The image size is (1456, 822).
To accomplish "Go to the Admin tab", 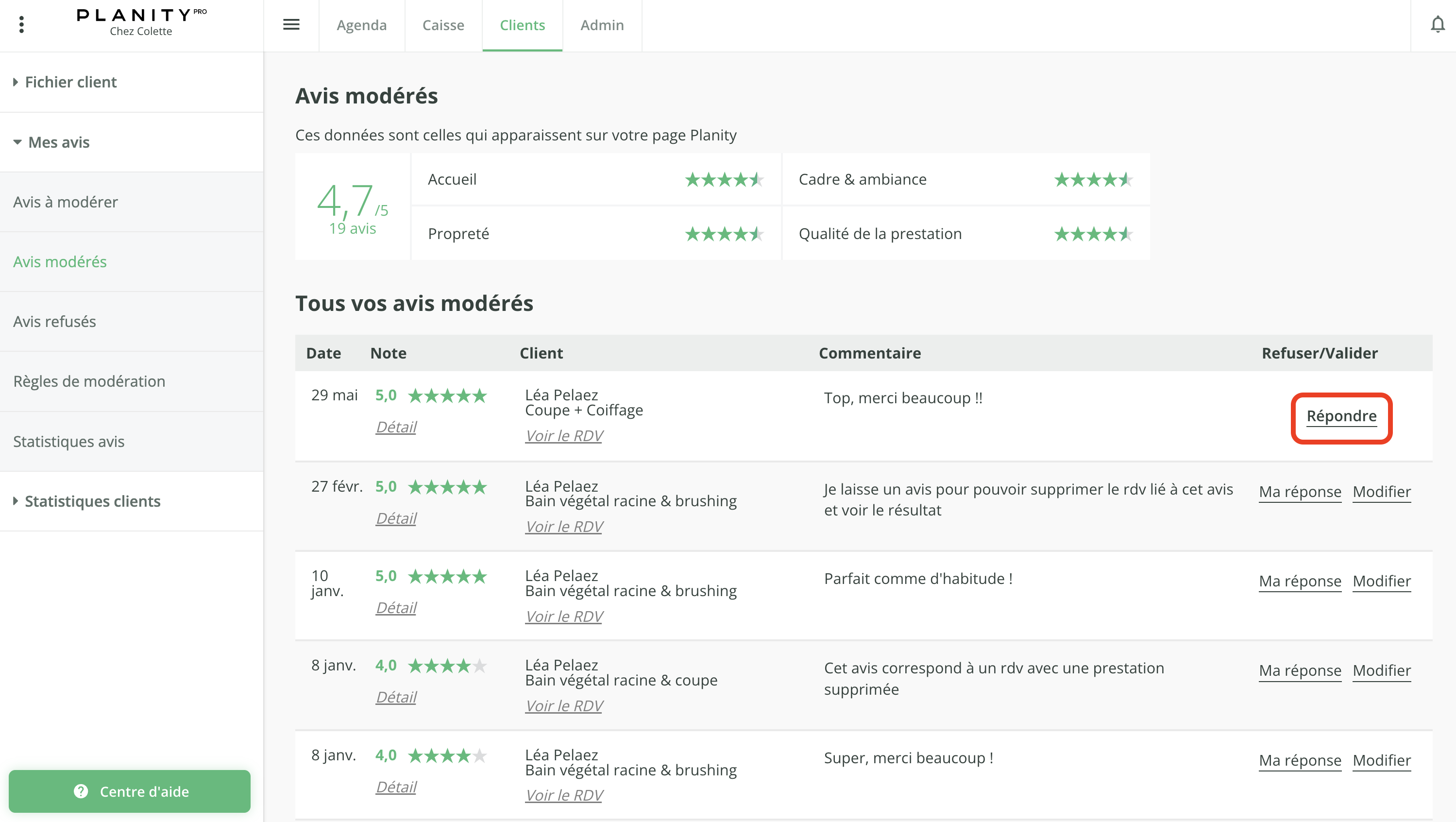I will click(x=602, y=25).
